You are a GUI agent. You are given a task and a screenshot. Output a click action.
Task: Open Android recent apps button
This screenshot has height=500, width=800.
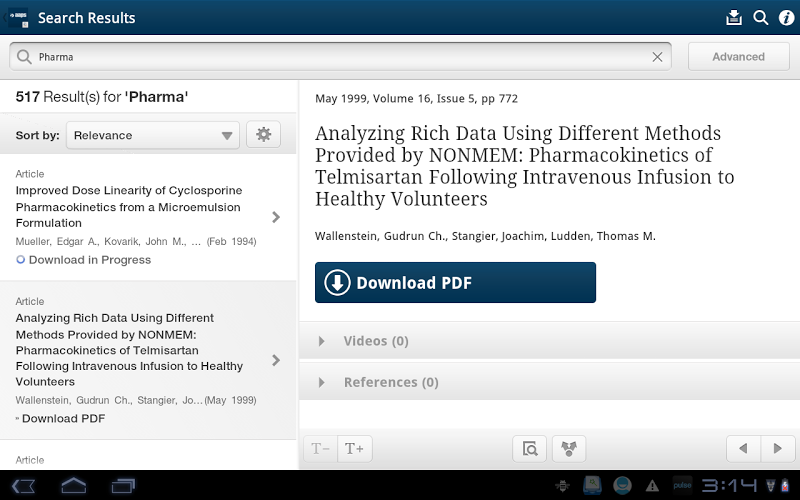(x=123, y=486)
